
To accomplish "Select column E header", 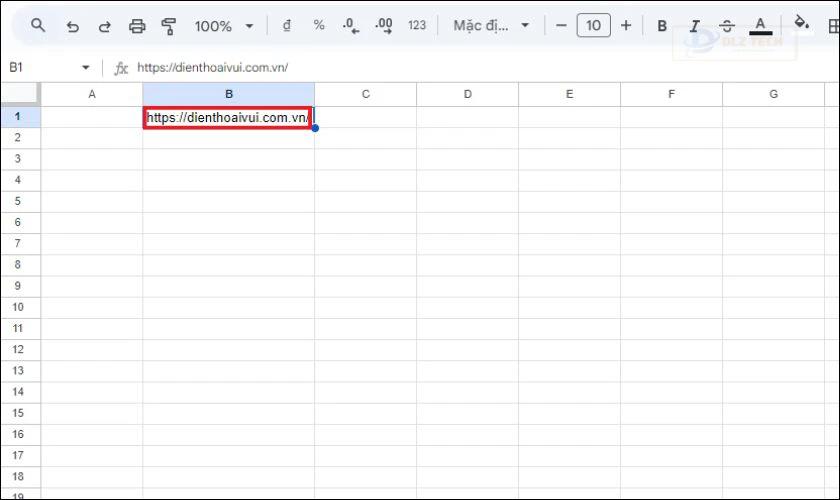I will point(569,94).
